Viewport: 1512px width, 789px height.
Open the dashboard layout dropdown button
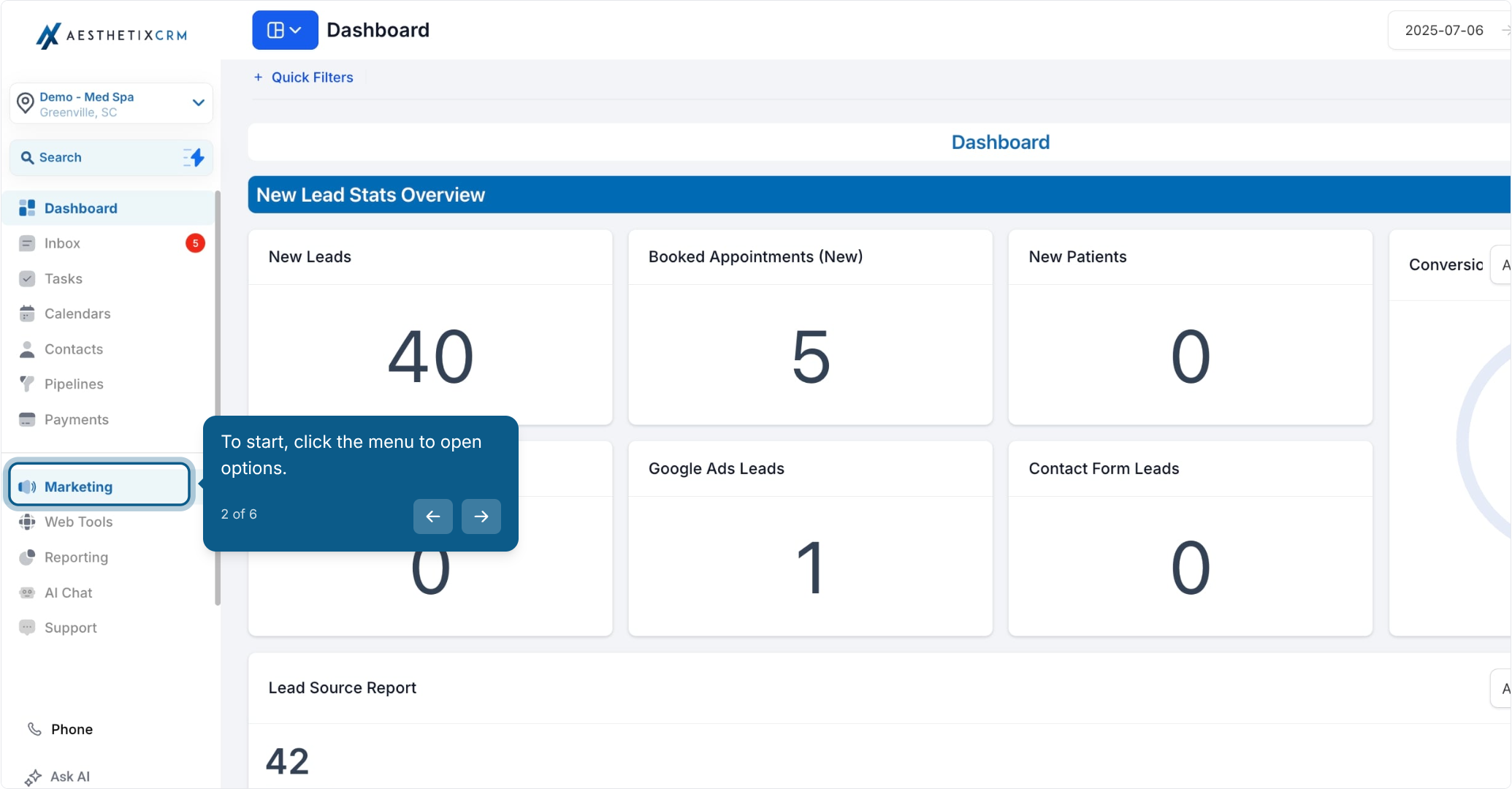(x=285, y=30)
